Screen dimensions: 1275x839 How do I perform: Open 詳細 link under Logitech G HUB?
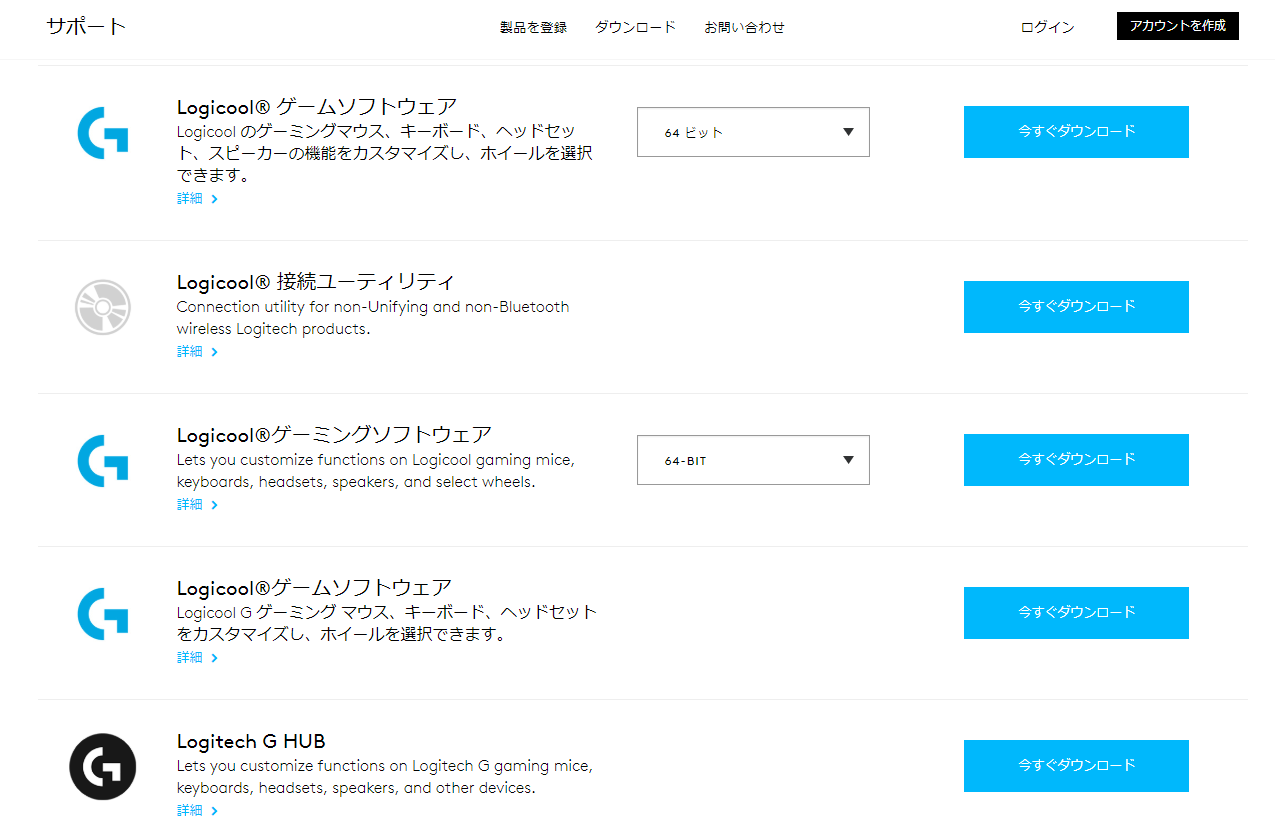click(197, 810)
